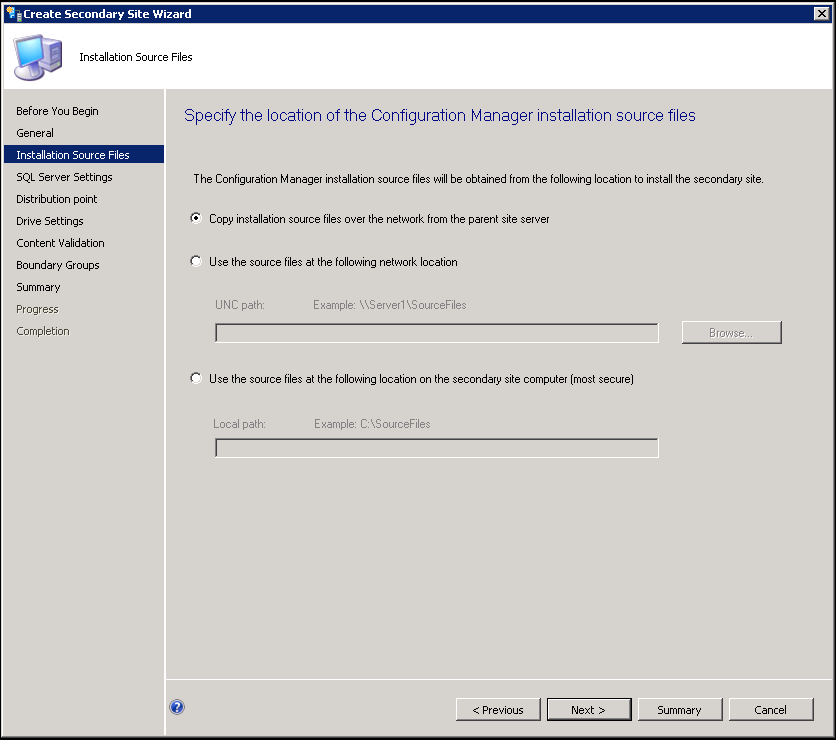Open the Boundary Groups step
This screenshot has height=740, width=836.
[x=58, y=265]
